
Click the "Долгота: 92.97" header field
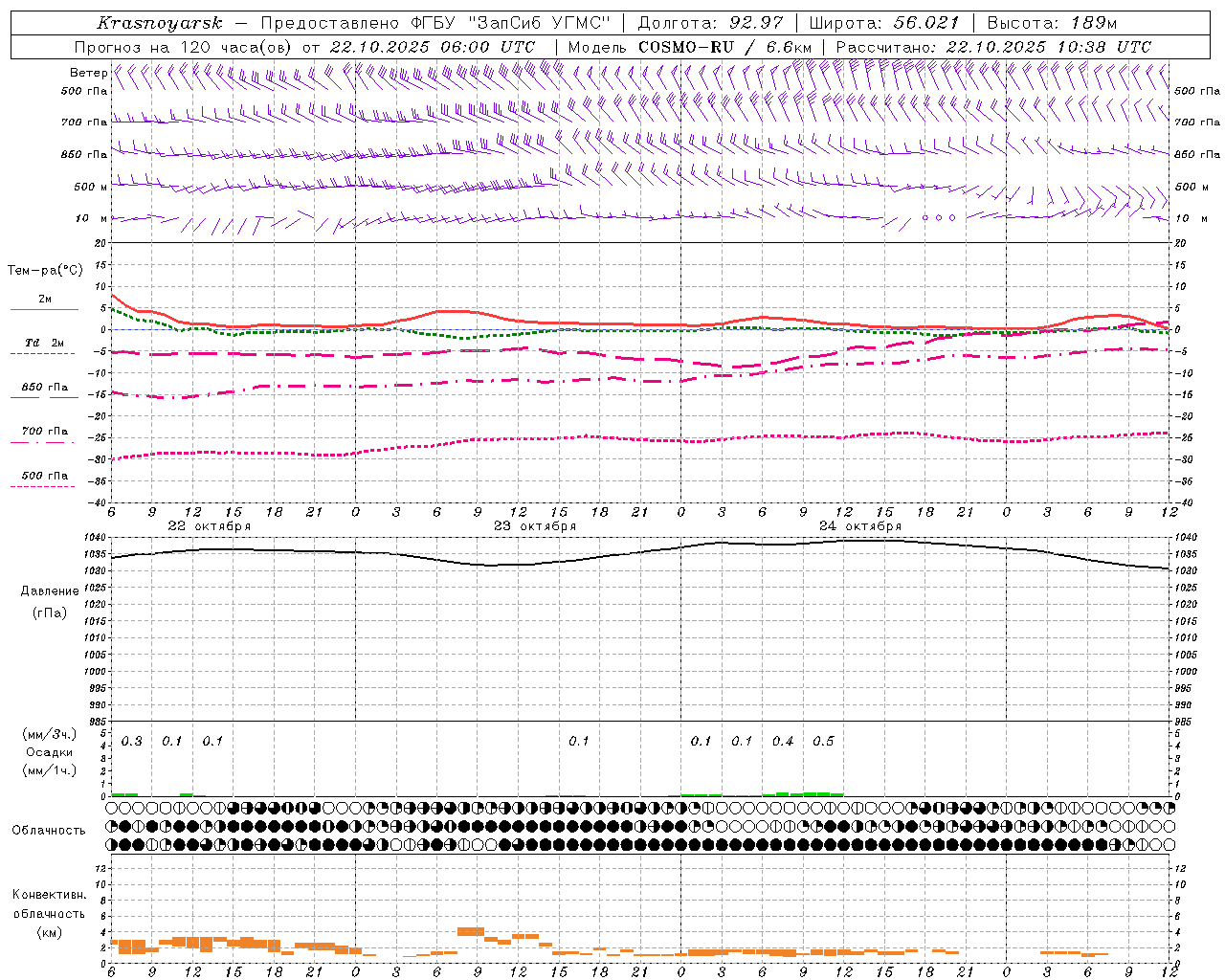tap(710, 23)
